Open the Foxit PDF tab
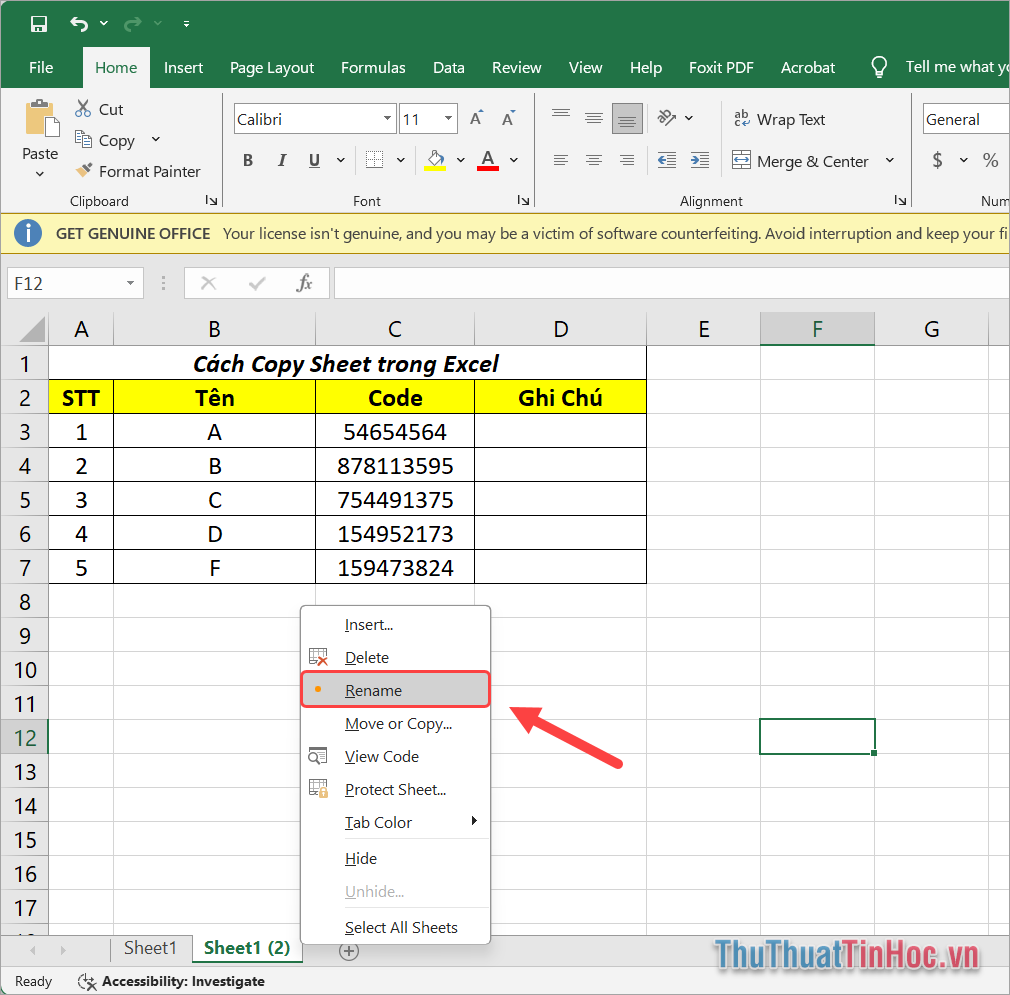The image size is (1010, 995). (x=721, y=68)
